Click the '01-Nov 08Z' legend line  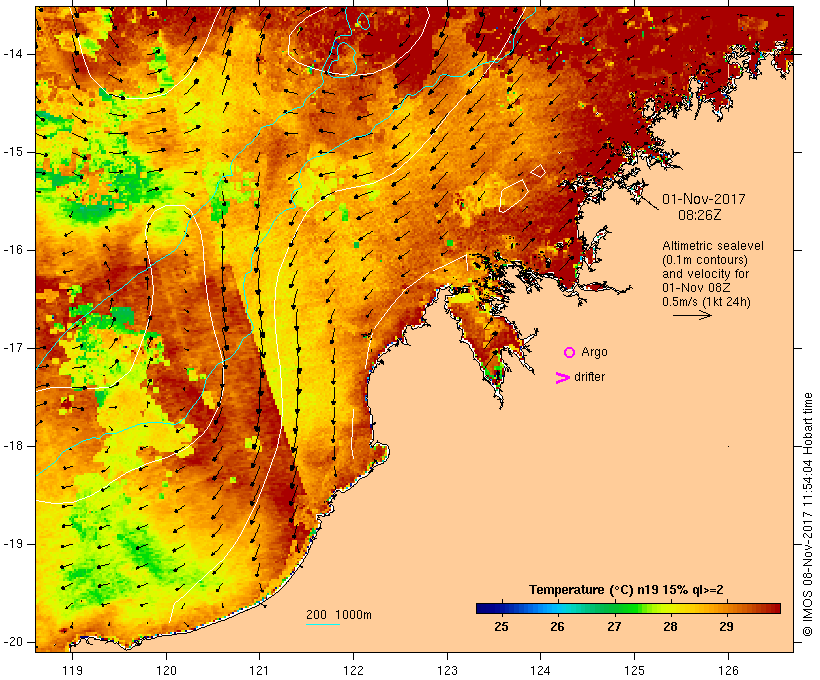point(696,288)
